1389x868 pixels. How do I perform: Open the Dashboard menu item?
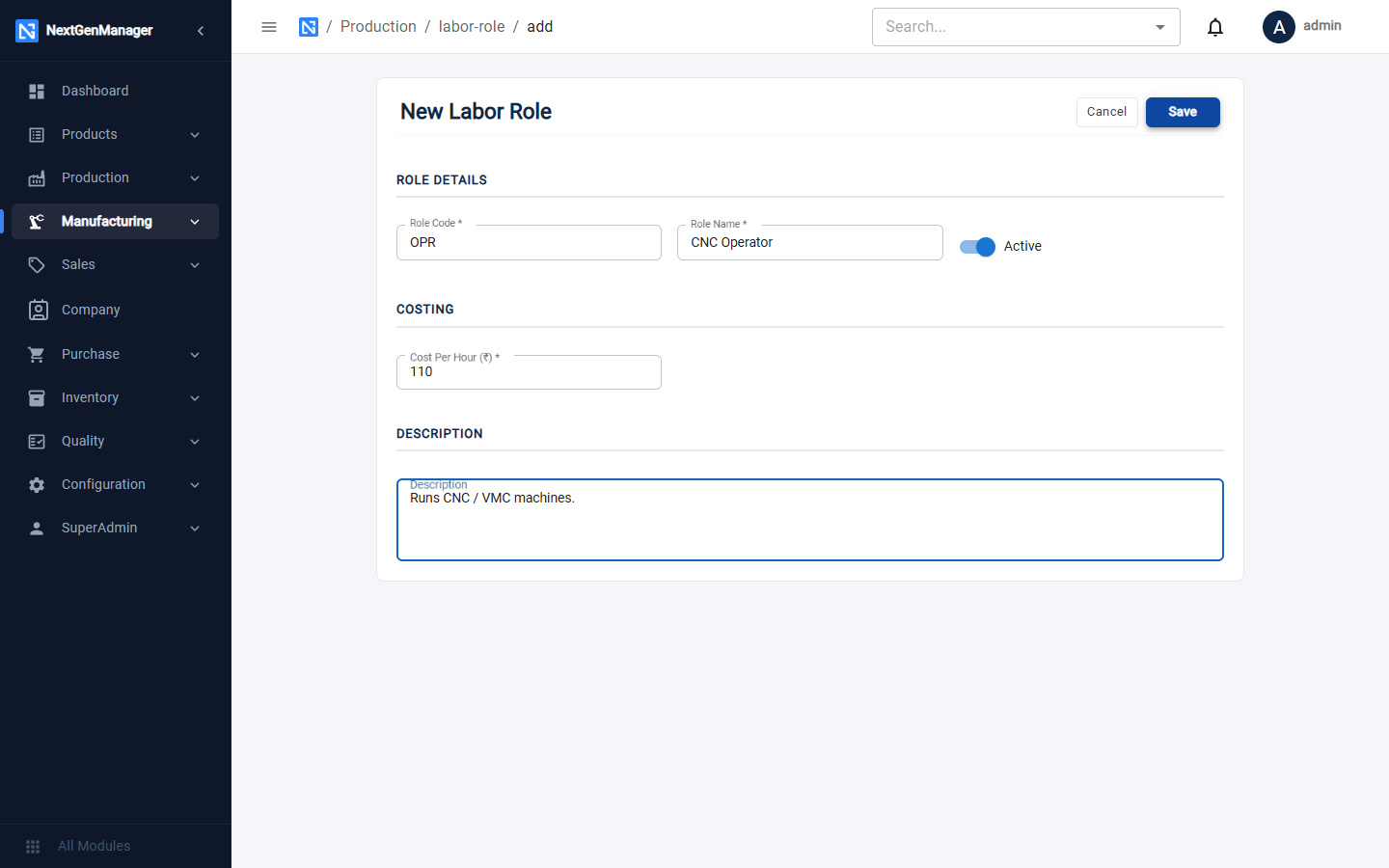point(116,91)
